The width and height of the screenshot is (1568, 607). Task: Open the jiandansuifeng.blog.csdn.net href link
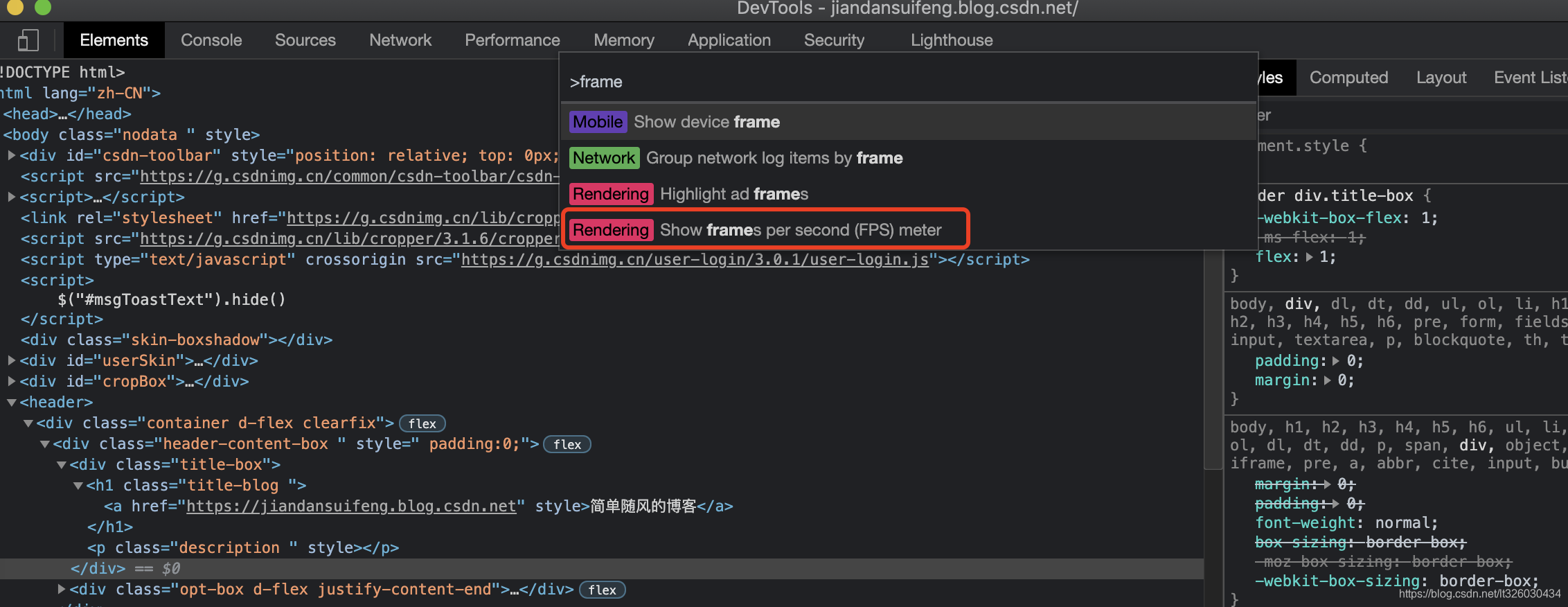[x=351, y=506]
